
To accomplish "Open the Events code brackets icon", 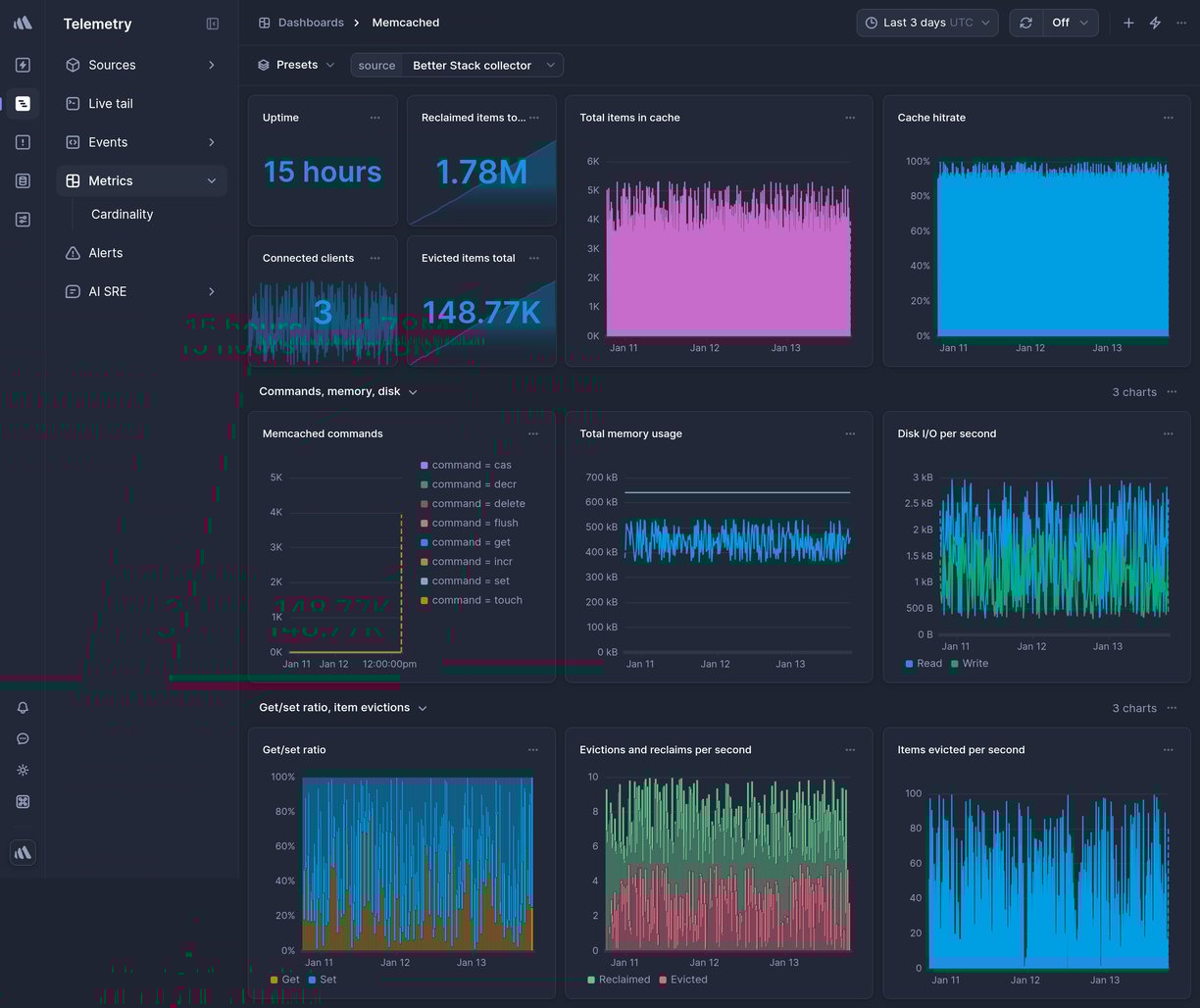I will tap(72, 141).
